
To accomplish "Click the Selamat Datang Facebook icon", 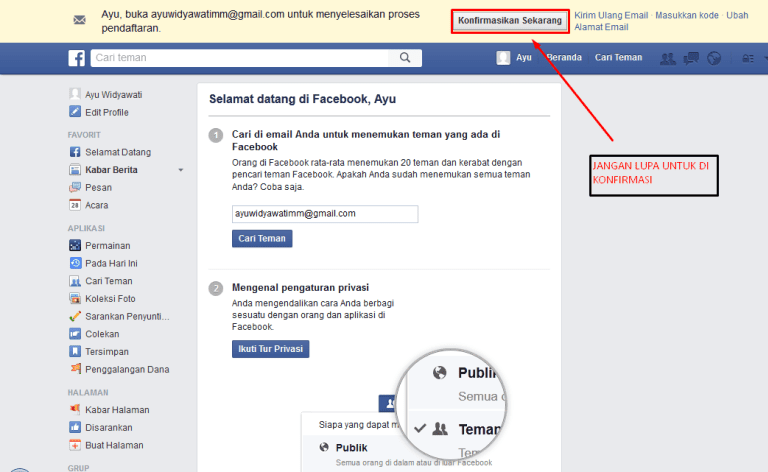I will tap(74, 152).
